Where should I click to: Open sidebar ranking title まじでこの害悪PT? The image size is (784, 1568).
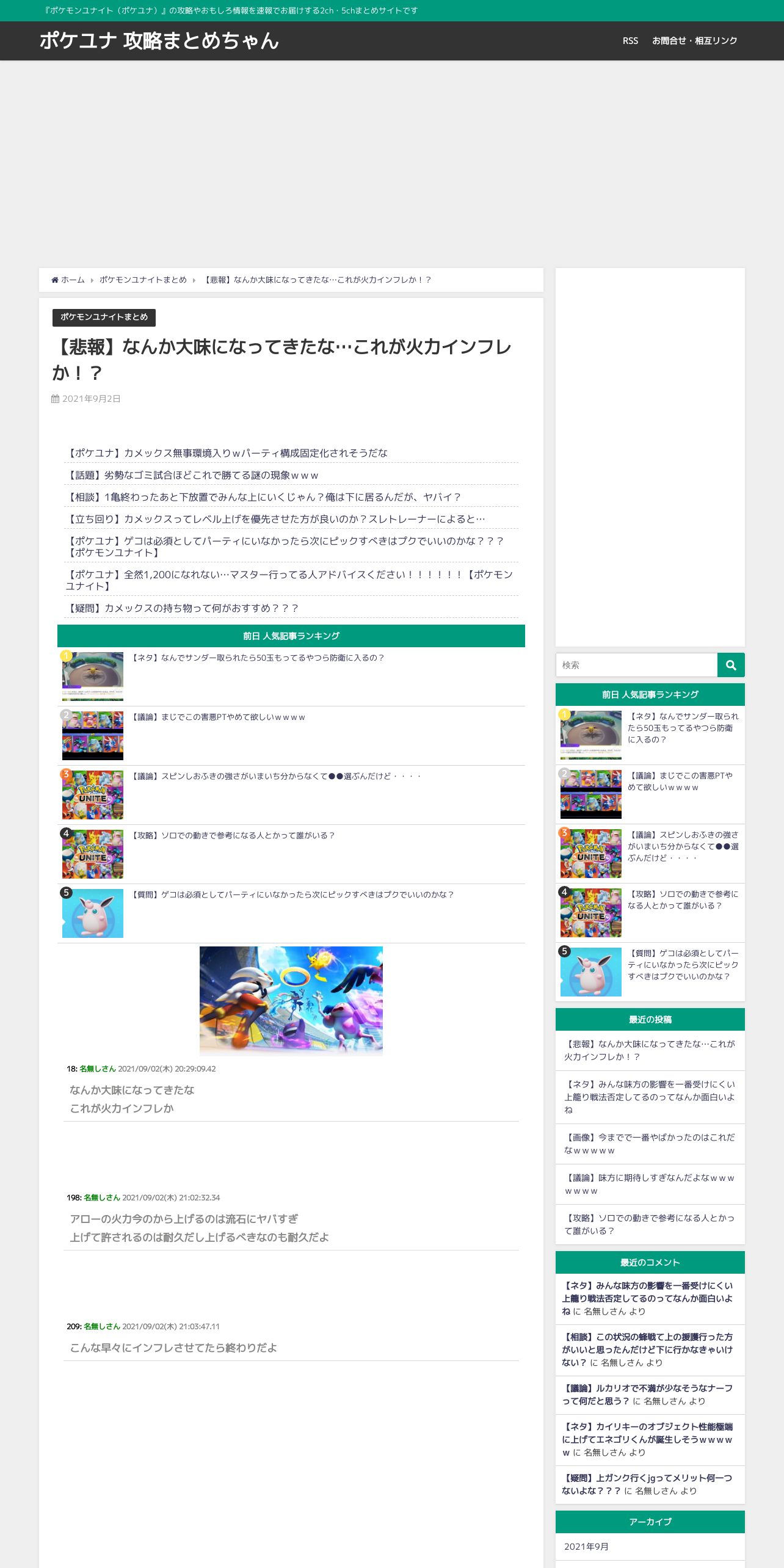click(680, 782)
